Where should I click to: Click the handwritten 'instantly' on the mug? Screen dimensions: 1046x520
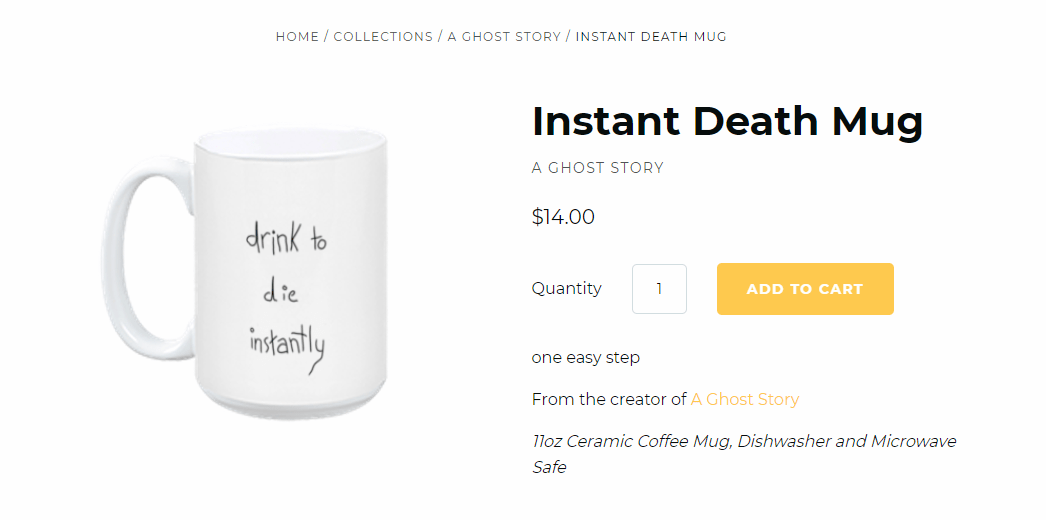pos(286,346)
